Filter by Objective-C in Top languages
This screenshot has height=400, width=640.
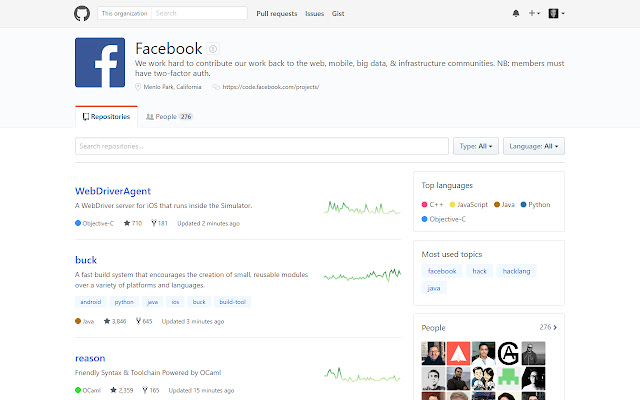coord(444,219)
